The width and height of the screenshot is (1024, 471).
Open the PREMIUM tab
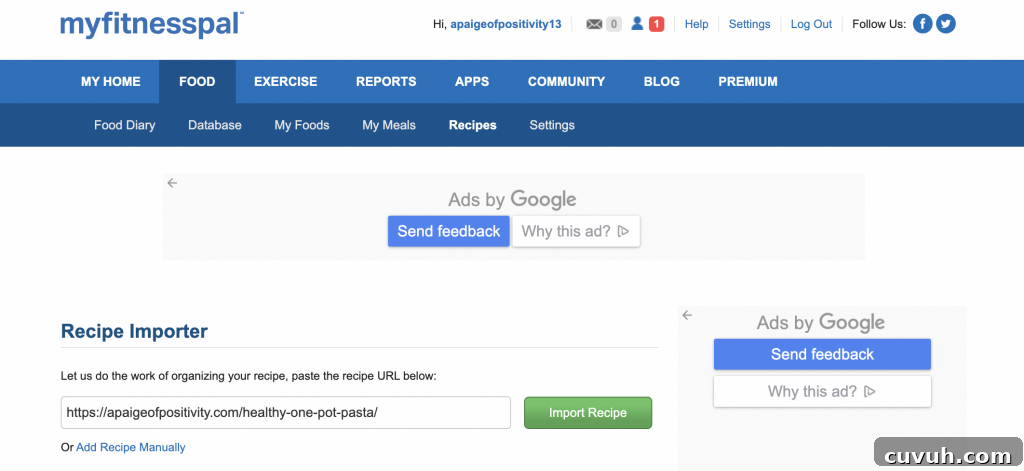(x=748, y=82)
